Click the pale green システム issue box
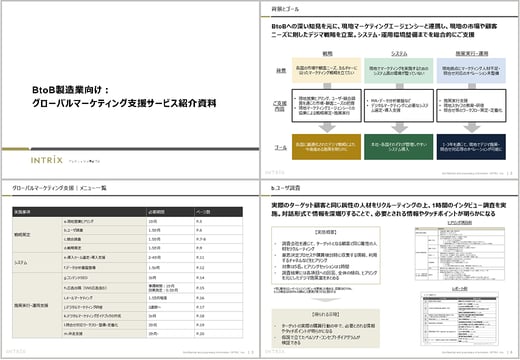The width and height of the screenshot is (520, 360). coord(399,70)
